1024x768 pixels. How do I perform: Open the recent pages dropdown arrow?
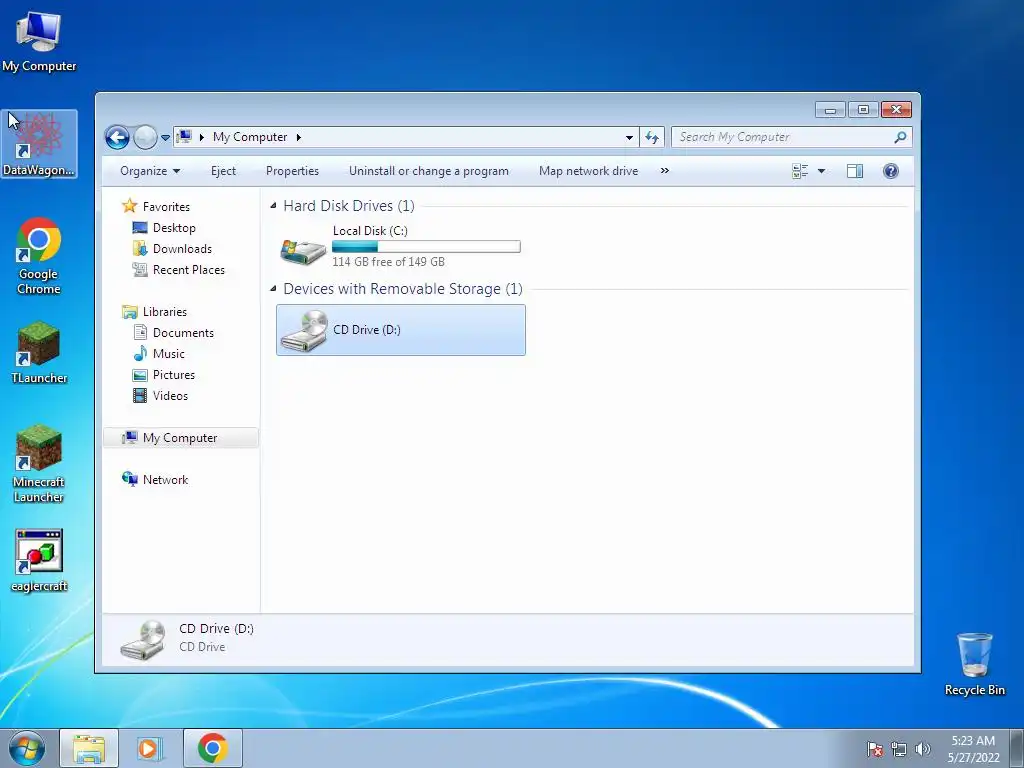[x=165, y=138]
